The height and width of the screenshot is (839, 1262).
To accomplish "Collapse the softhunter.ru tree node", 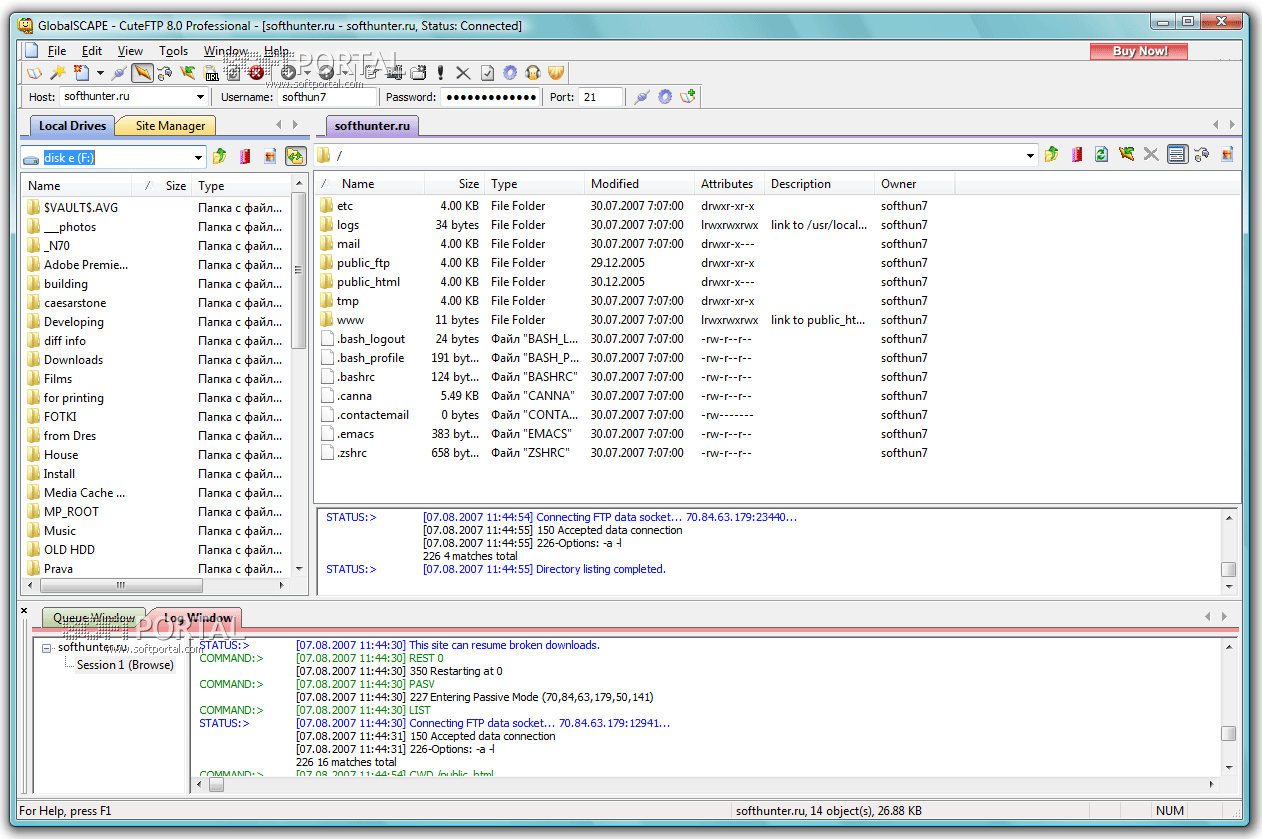I will 47,648.
